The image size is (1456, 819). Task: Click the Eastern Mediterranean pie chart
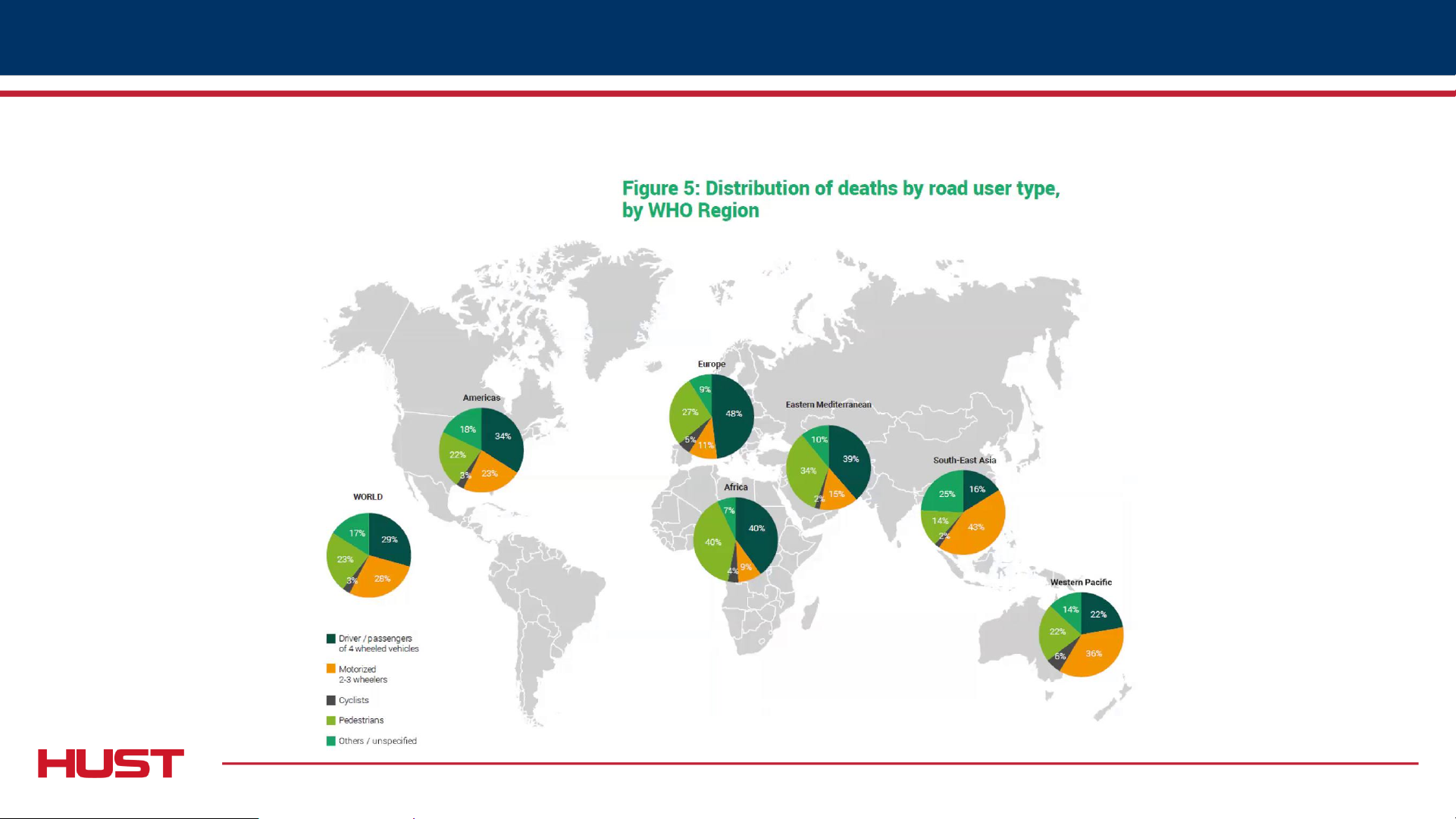[828, 467]
